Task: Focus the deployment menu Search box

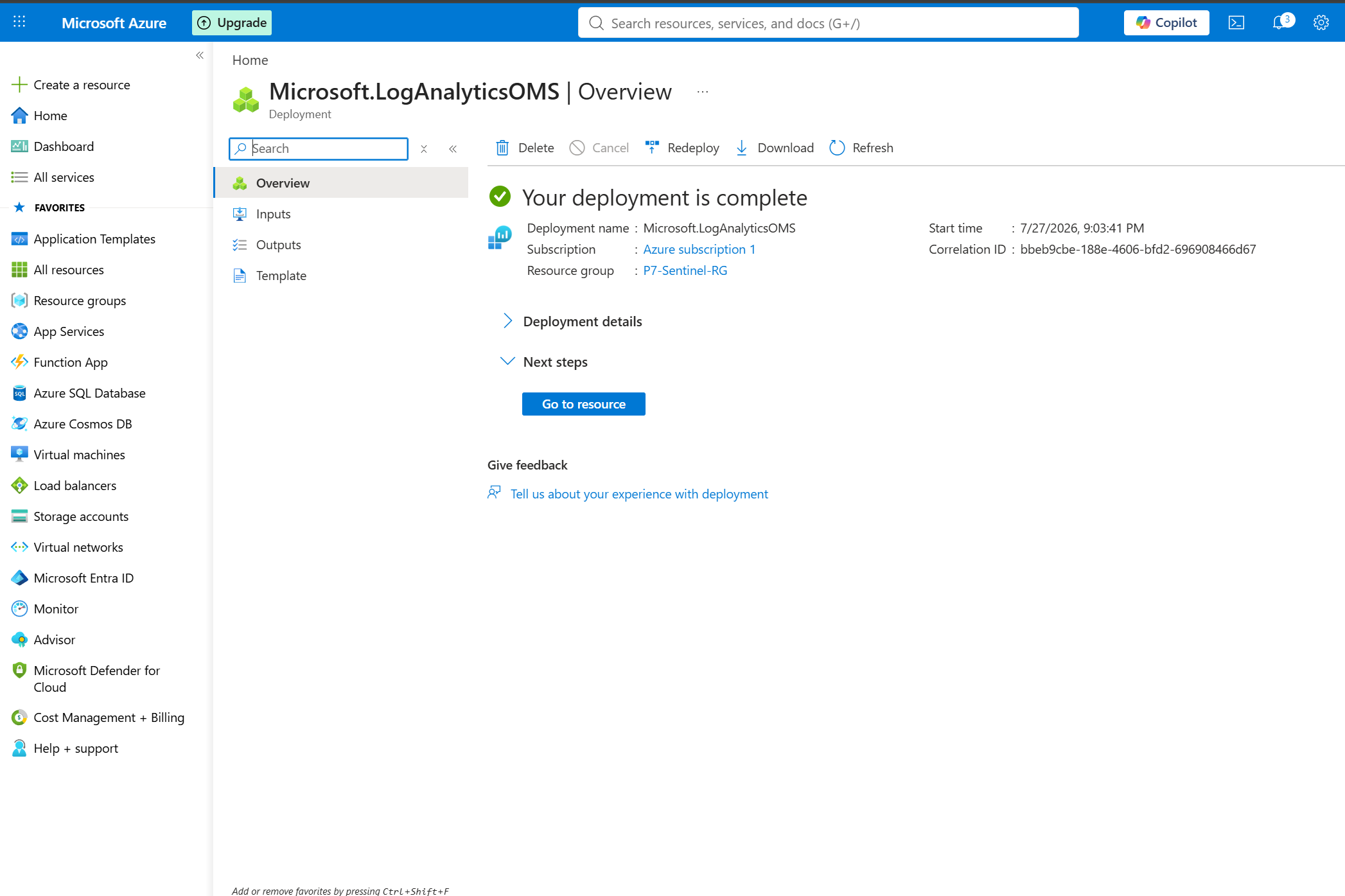Action: 319,148
